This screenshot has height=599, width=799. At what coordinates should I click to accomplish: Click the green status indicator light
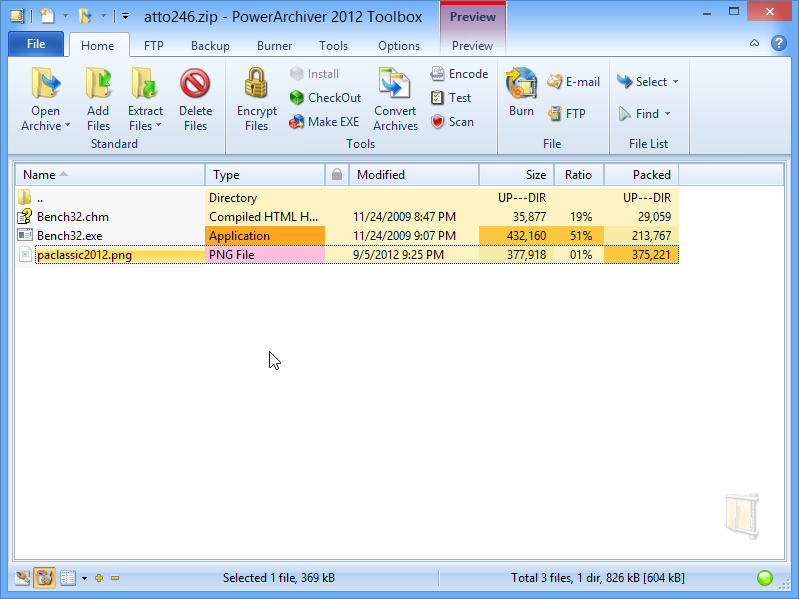point(765,578)
